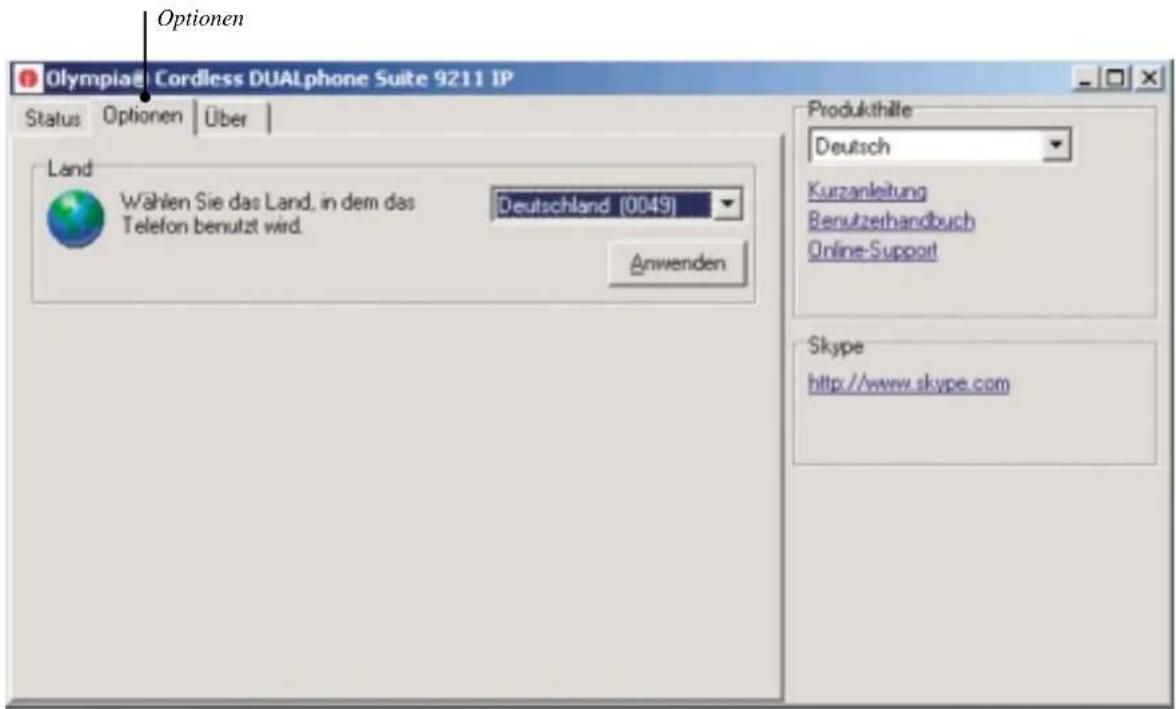Screen dimensions: 1176x709
Task: Click the Olympia app icon in title bar
Action: click(x=28, y=78)
